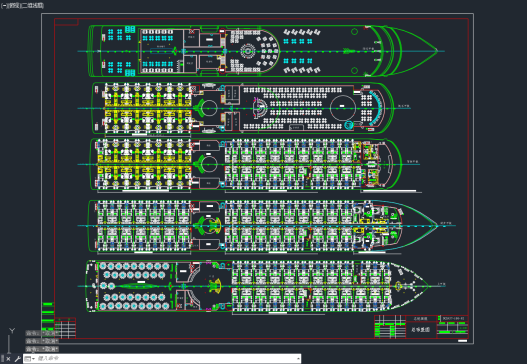Open the [-] viewport controls menu
527x364 pixels.
click(4, 5)
